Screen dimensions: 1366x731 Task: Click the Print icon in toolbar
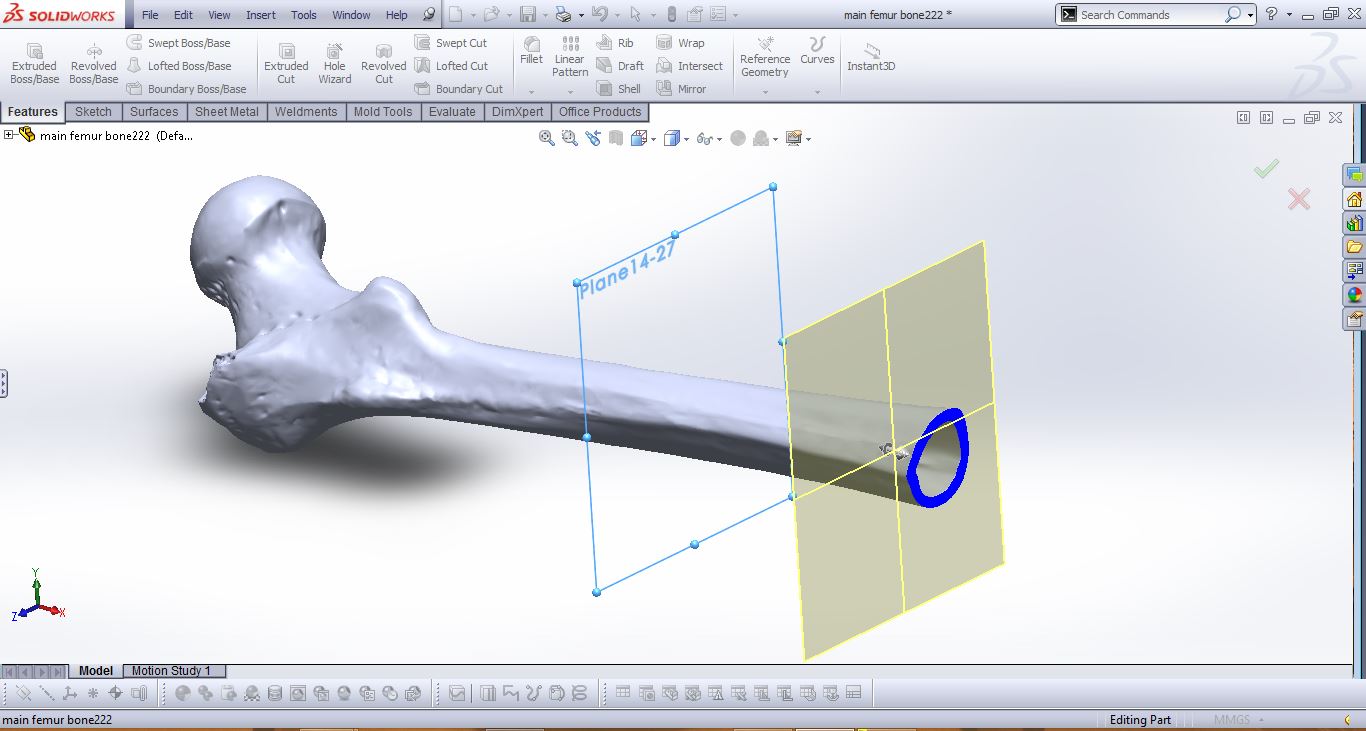coord(563,15)
